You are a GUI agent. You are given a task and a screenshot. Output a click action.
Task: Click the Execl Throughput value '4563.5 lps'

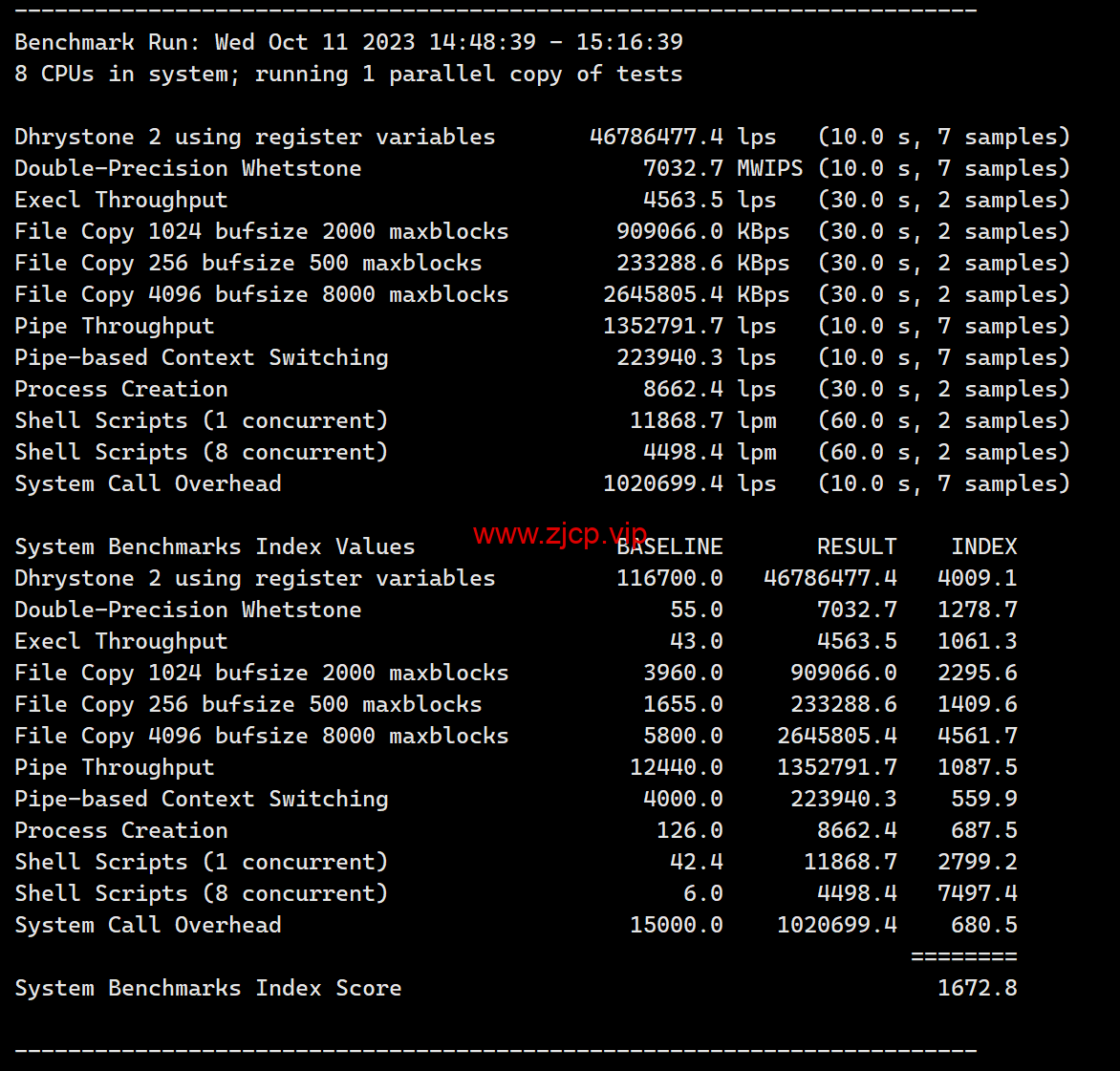click(x=709, y=200)
